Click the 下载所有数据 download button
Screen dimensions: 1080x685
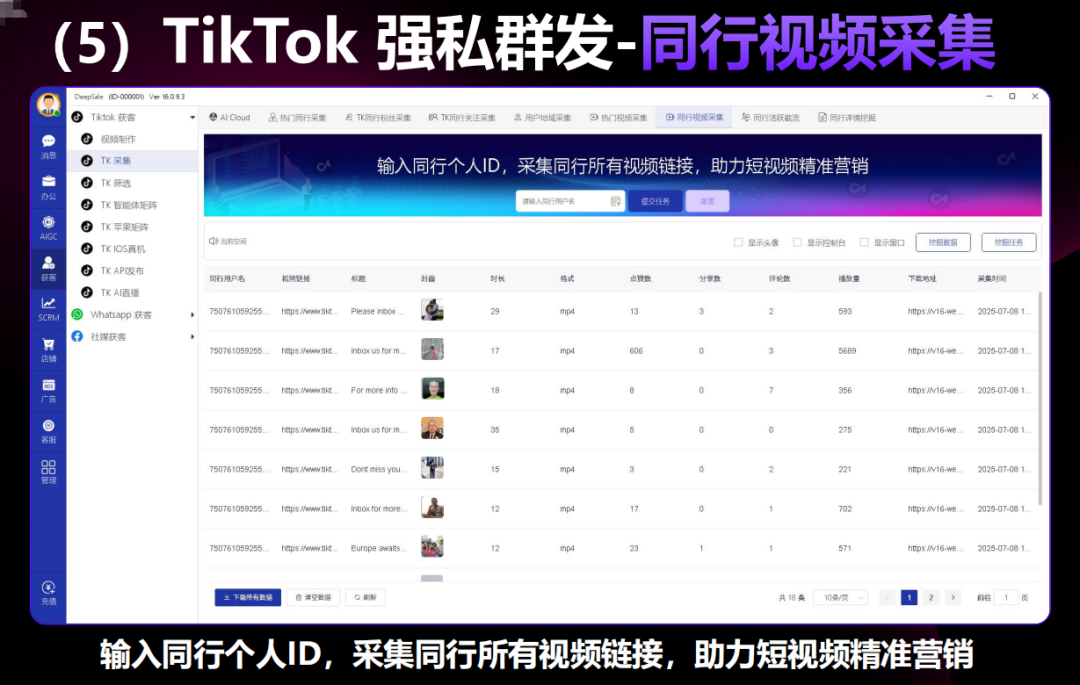pos(248,598)
